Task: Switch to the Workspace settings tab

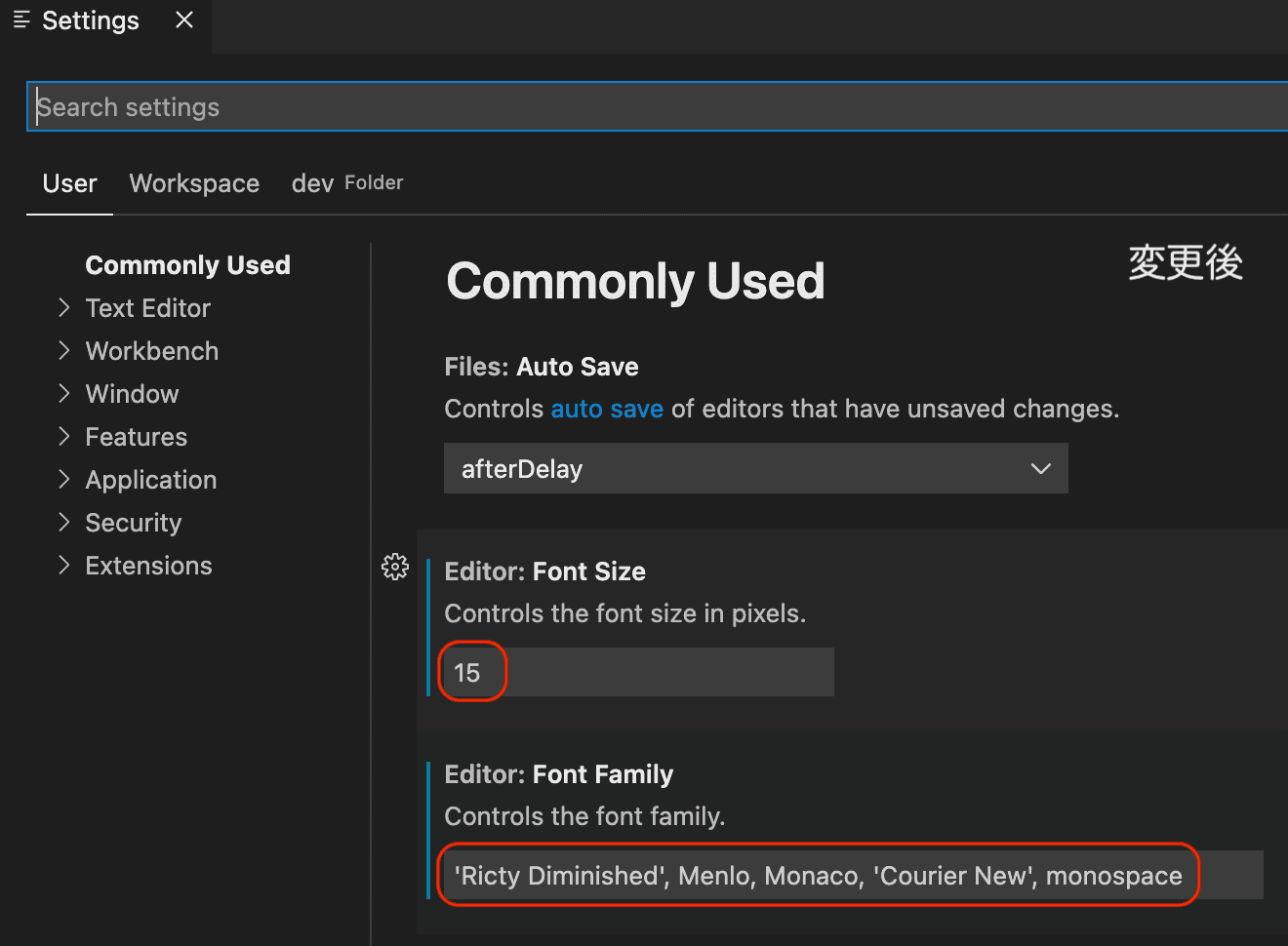Action: click(x=194, y=183)
